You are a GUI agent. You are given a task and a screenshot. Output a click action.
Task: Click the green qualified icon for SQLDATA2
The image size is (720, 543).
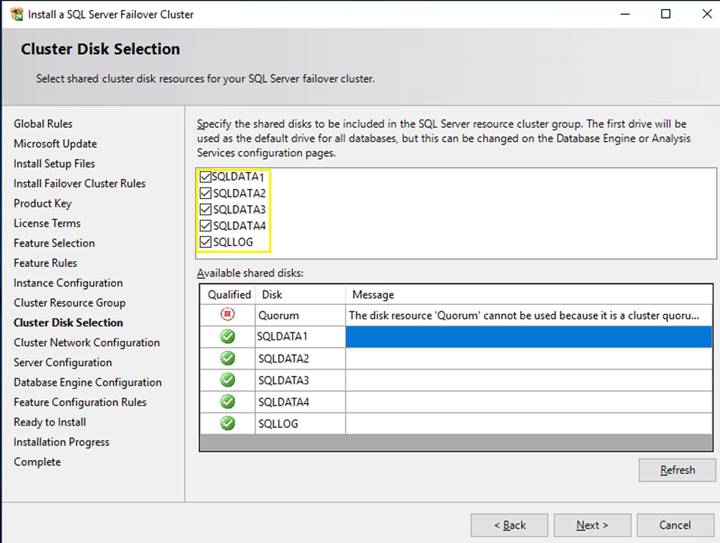pyautogui.click(x=227, y=358)
